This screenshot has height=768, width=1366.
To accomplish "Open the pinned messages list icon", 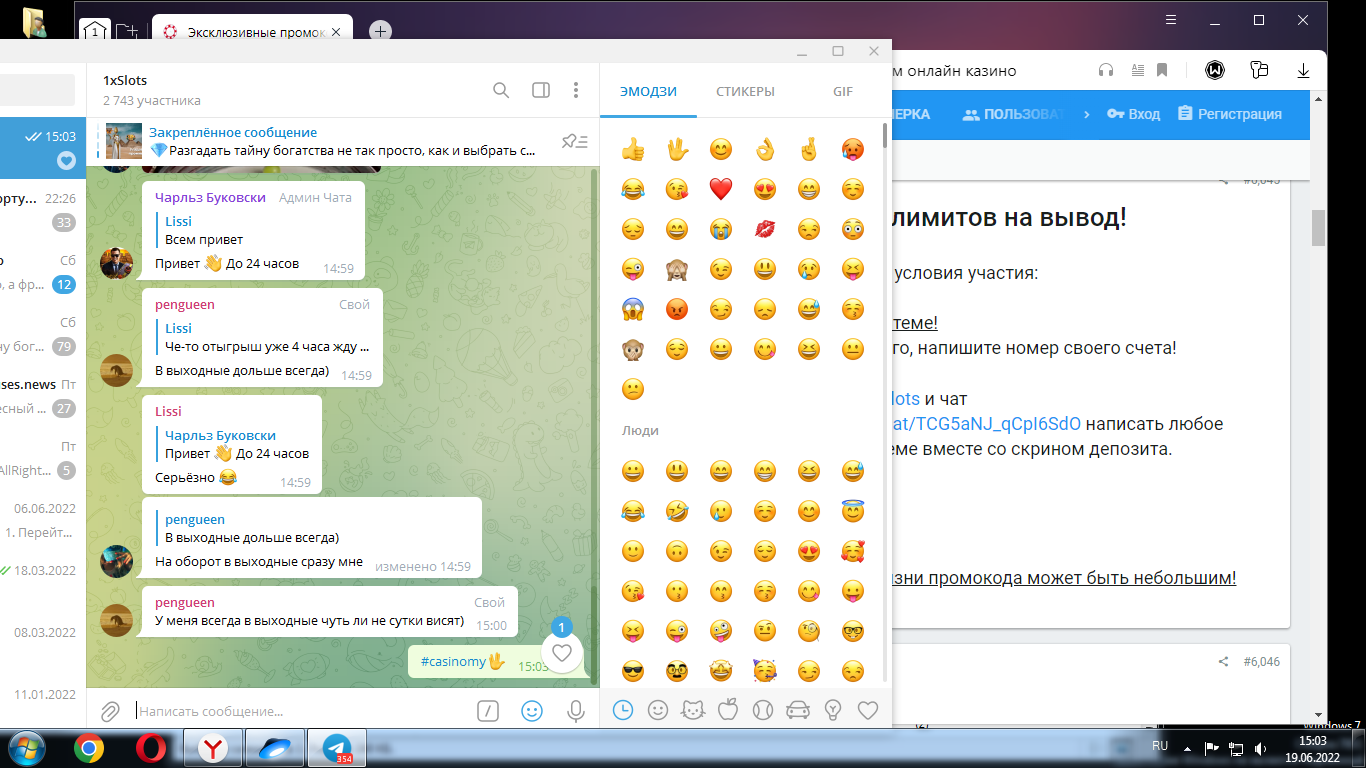I will pos(575,141).
